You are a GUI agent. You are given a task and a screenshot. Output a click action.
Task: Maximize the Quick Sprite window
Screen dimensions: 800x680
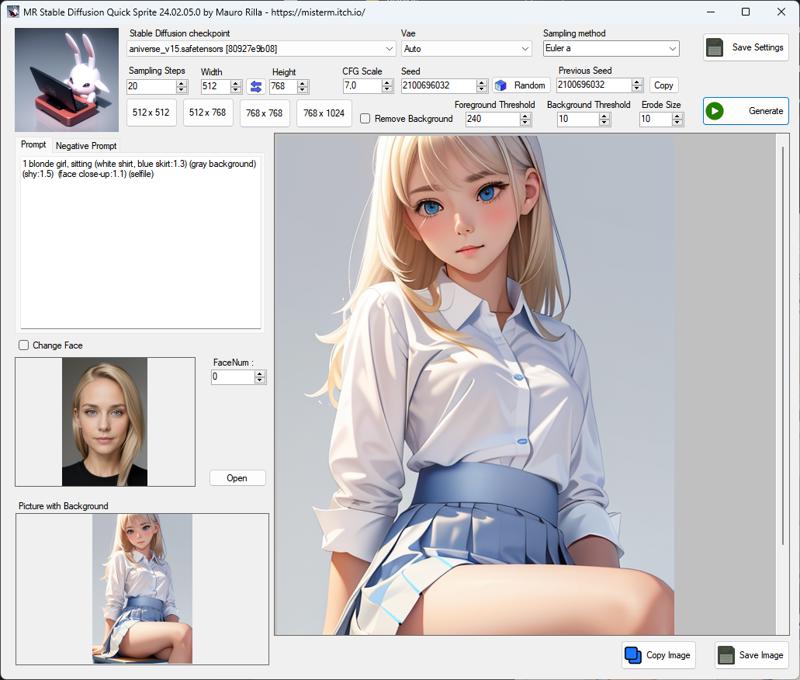(x=745, y=12)
